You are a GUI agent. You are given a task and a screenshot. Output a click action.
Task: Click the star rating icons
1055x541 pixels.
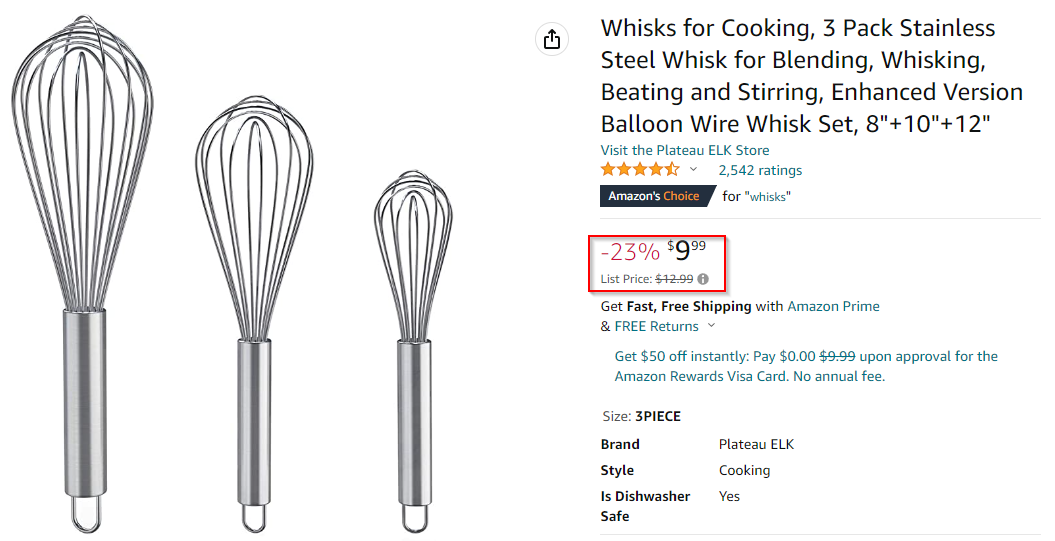pos(639,170)
